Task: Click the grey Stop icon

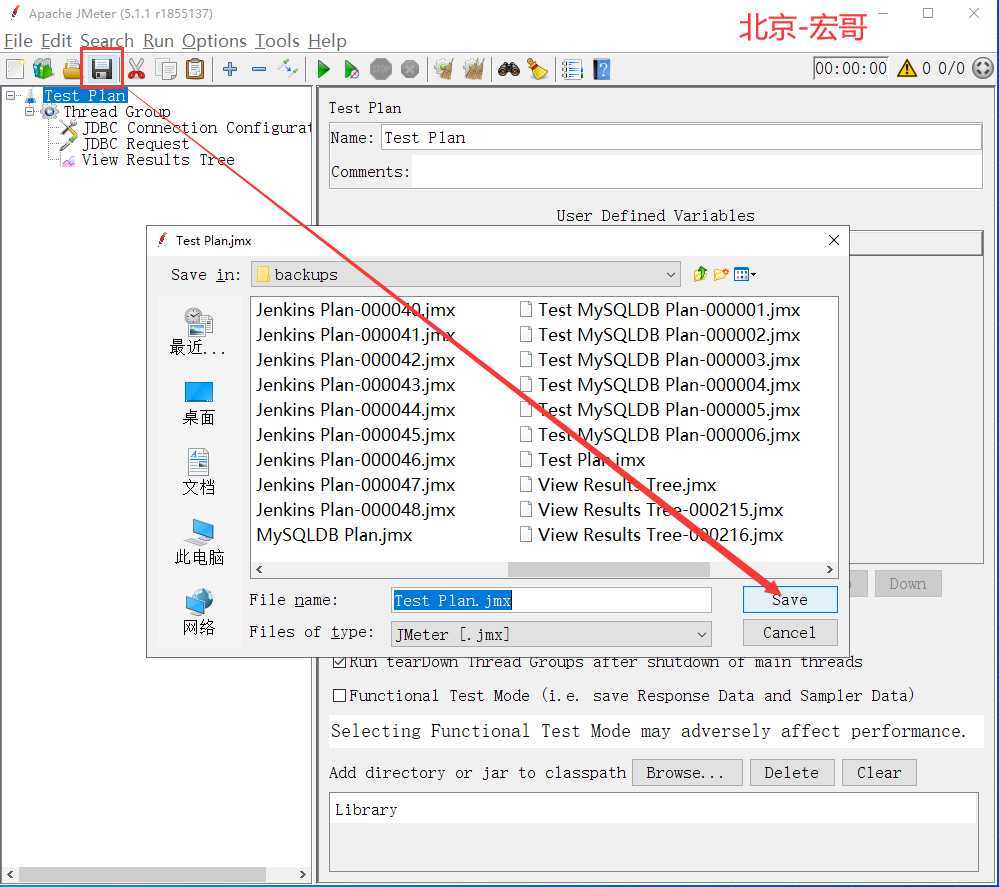Action: (381, 69)
